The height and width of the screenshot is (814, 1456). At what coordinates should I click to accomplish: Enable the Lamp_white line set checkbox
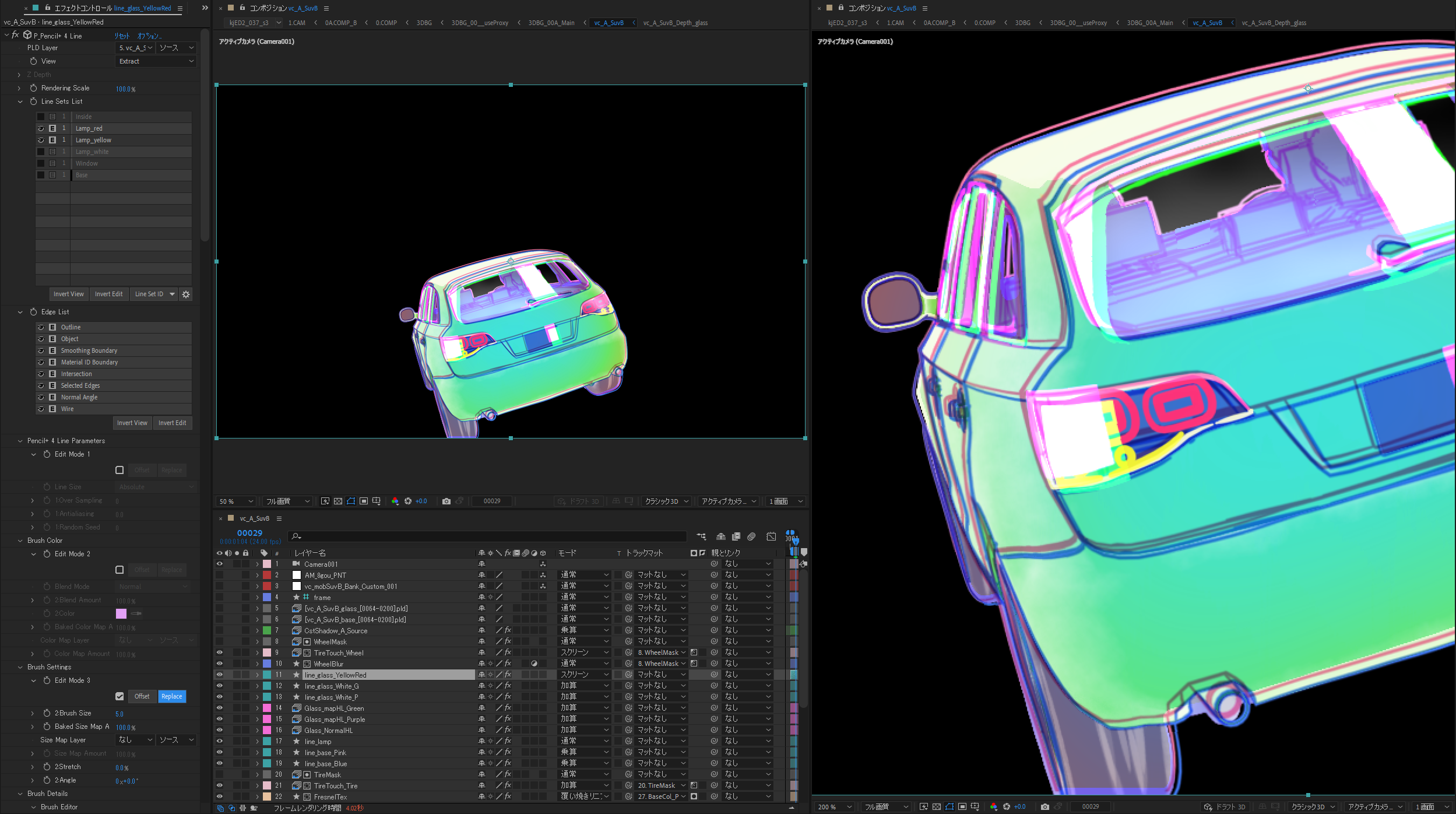click(41, 151)
